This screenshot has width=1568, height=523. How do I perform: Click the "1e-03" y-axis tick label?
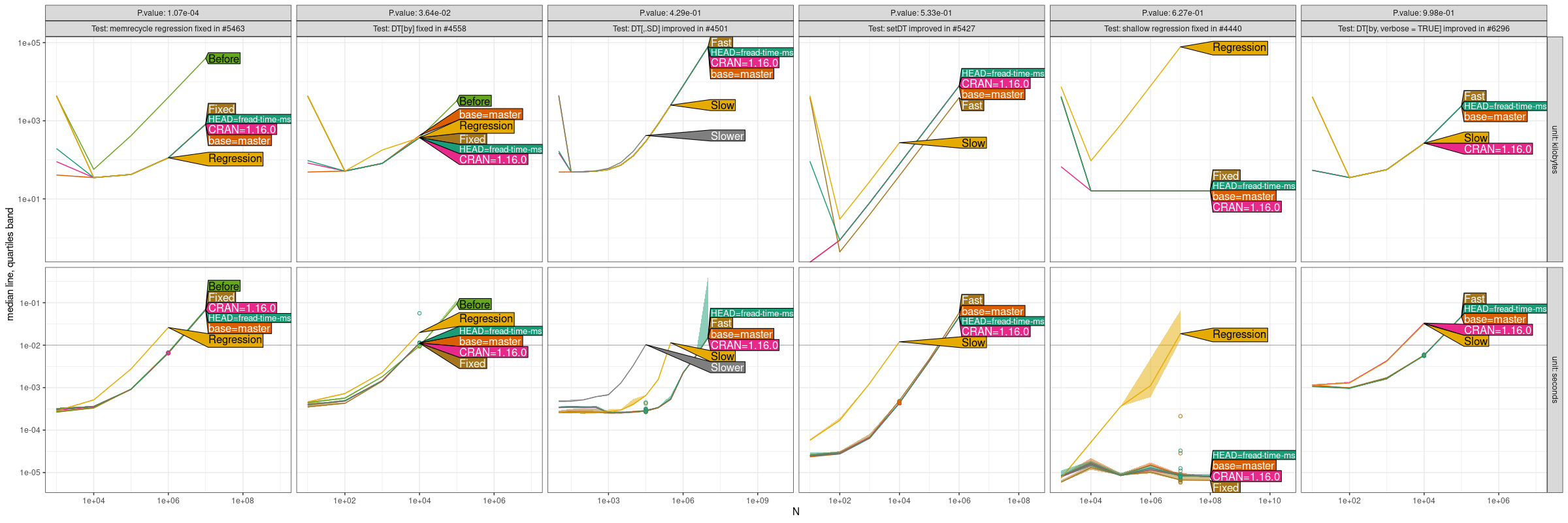click(29, 388)
